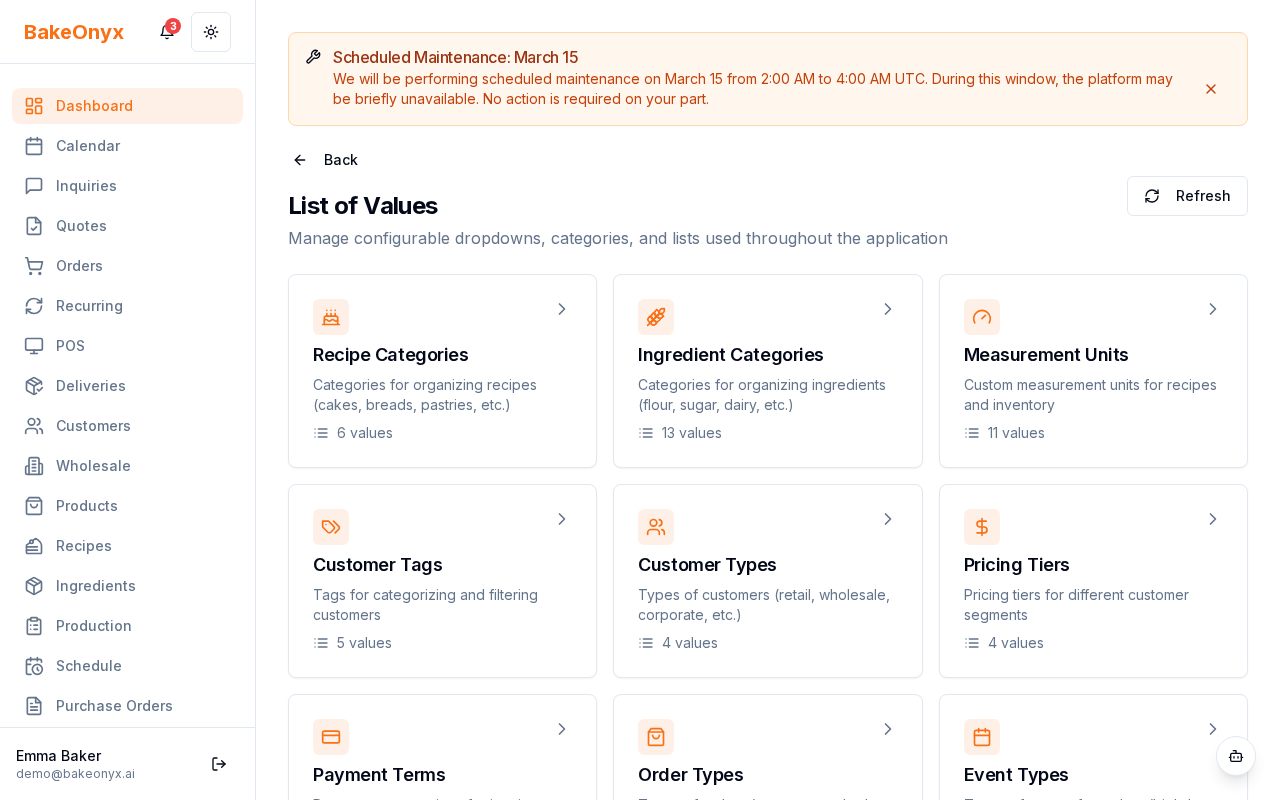Screen dimensions: 1280x800
Task: Click the BakeOnyx logo
Action: coord(73,32)
